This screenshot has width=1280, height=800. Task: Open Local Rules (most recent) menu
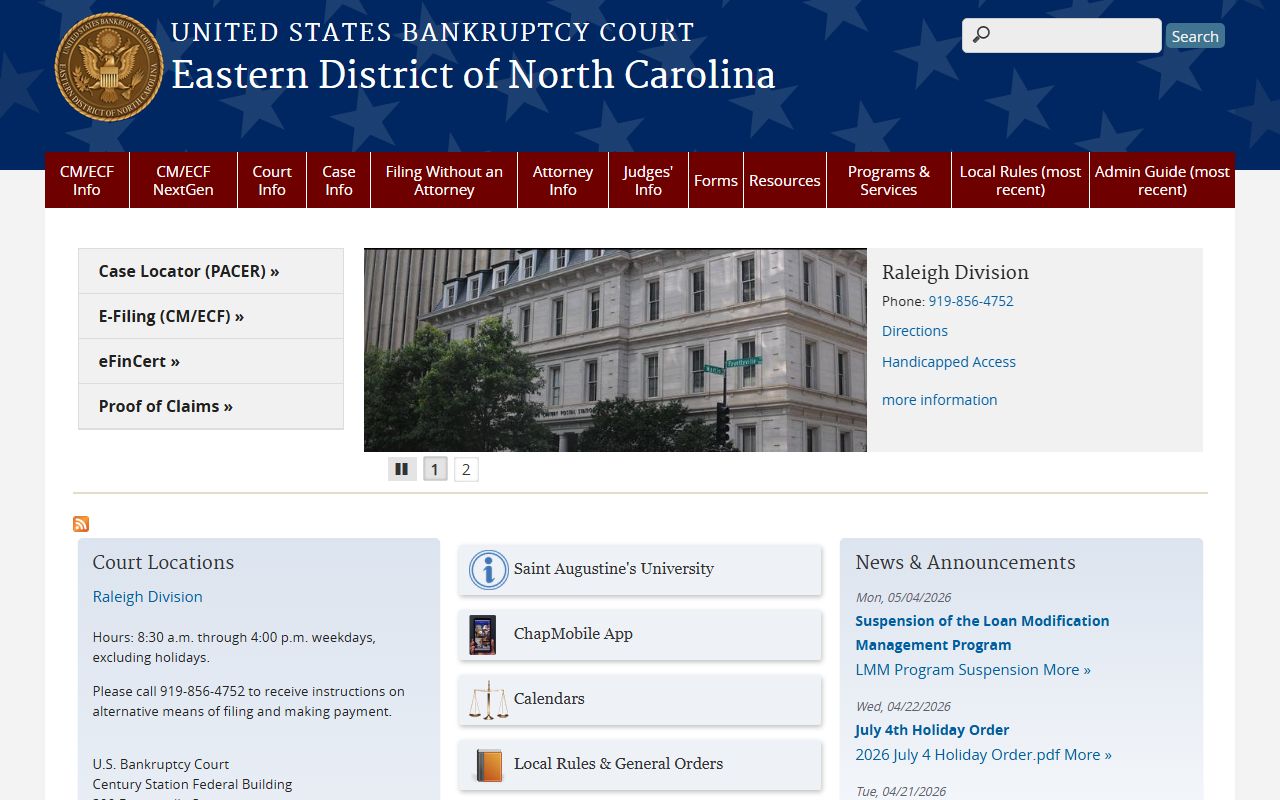point(1020,180)
